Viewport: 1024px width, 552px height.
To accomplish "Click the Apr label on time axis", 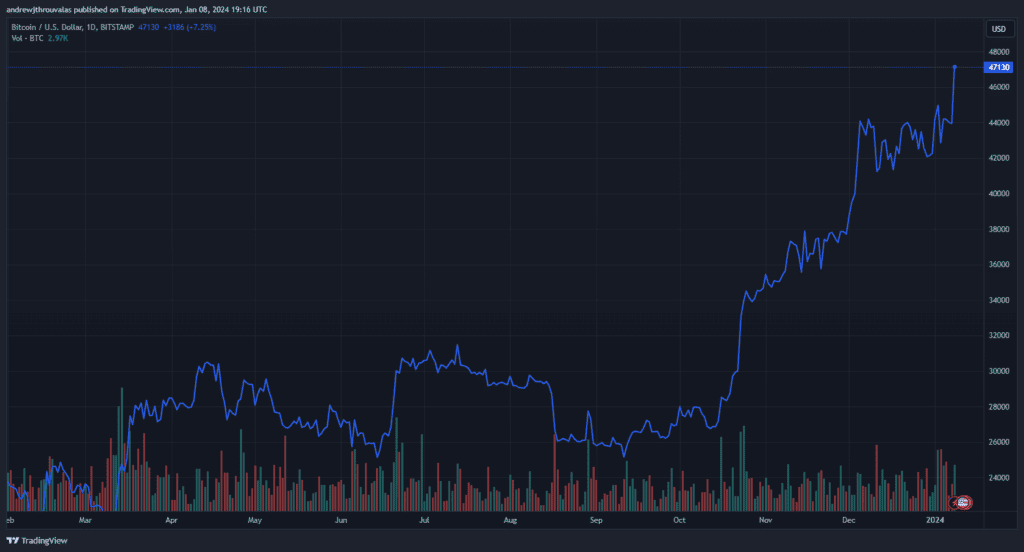I will 171,521.
